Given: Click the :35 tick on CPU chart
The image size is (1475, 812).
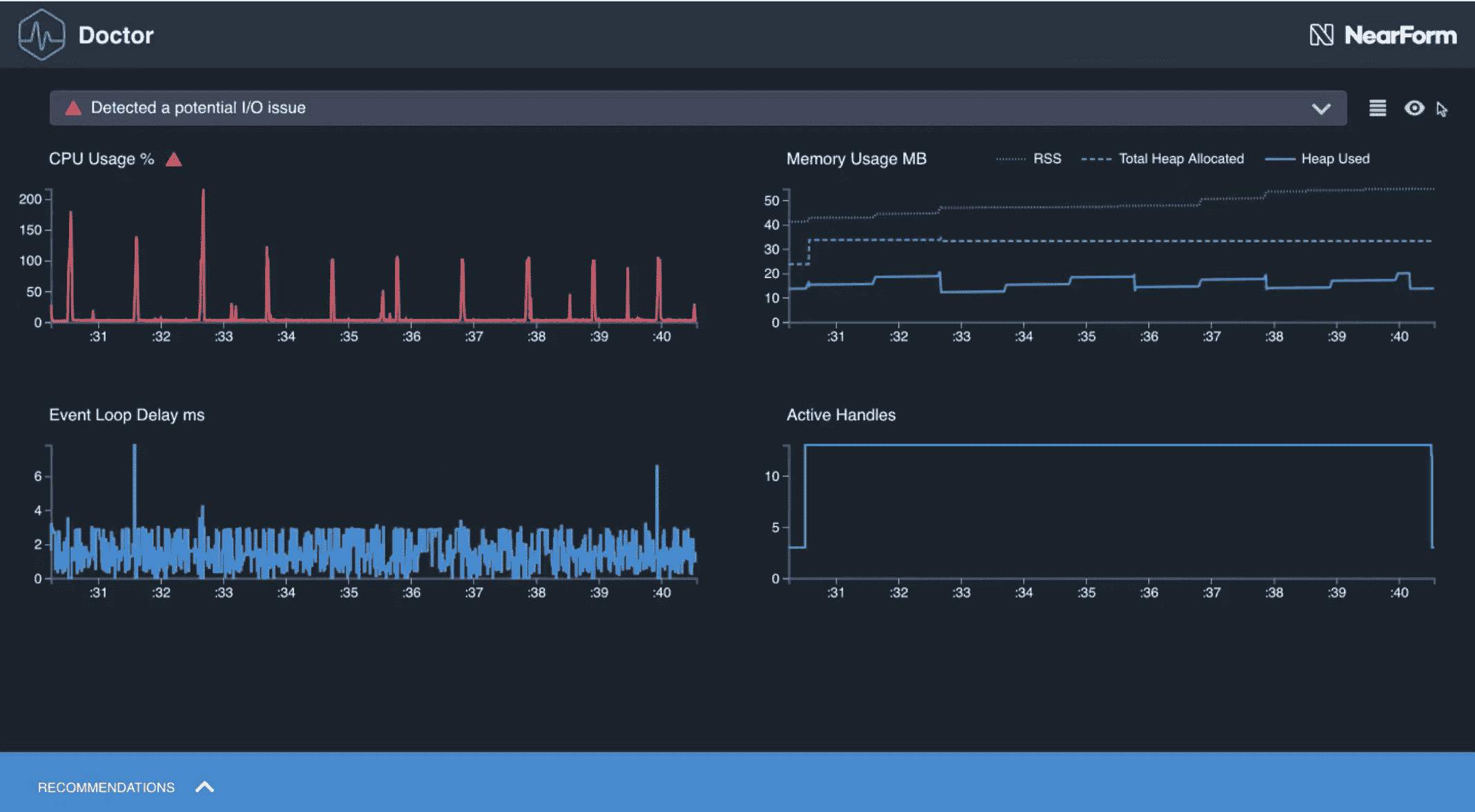Looking at the screenshot, I should (x=349, y=336).
